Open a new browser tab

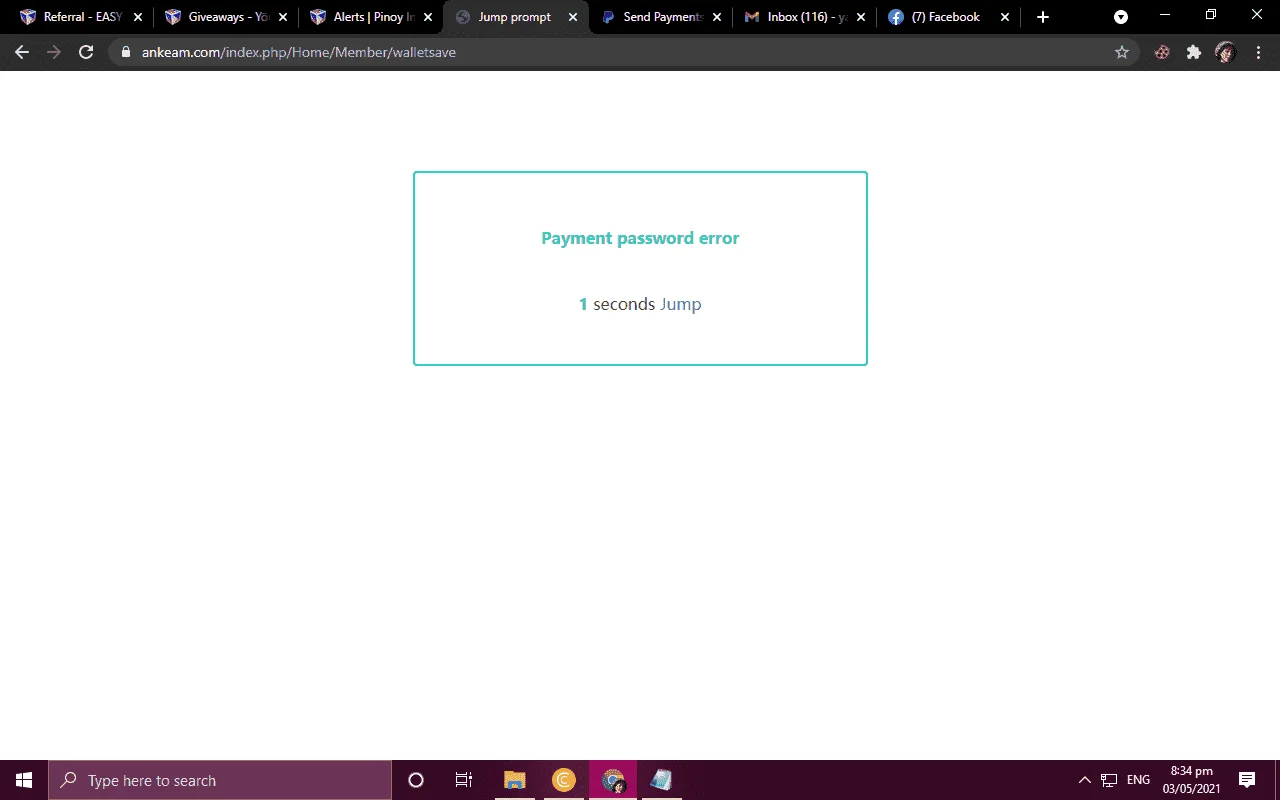[1043, 17]
